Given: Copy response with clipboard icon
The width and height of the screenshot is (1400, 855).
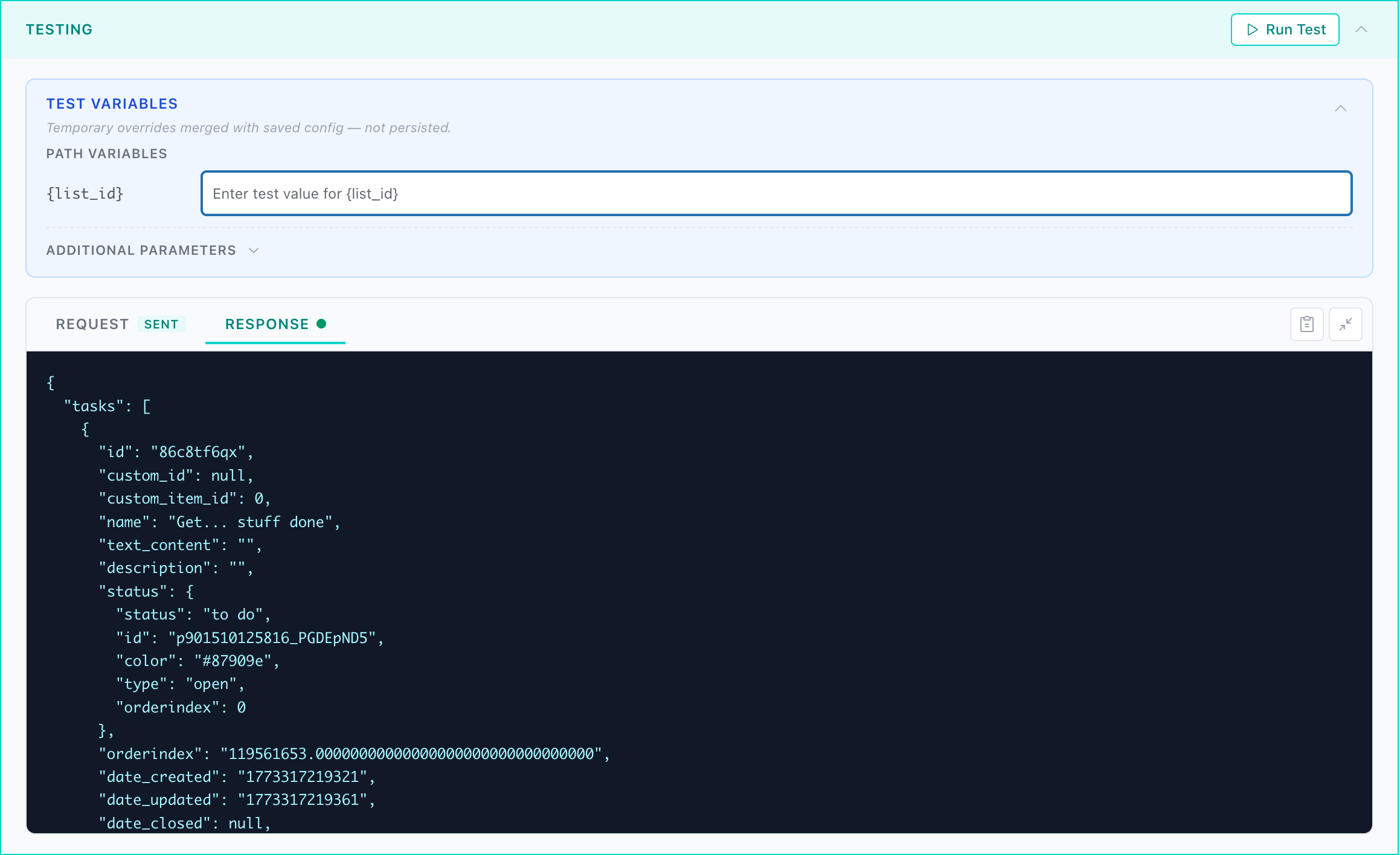Looking at the screenshot, I should [x=1306, y=324].
